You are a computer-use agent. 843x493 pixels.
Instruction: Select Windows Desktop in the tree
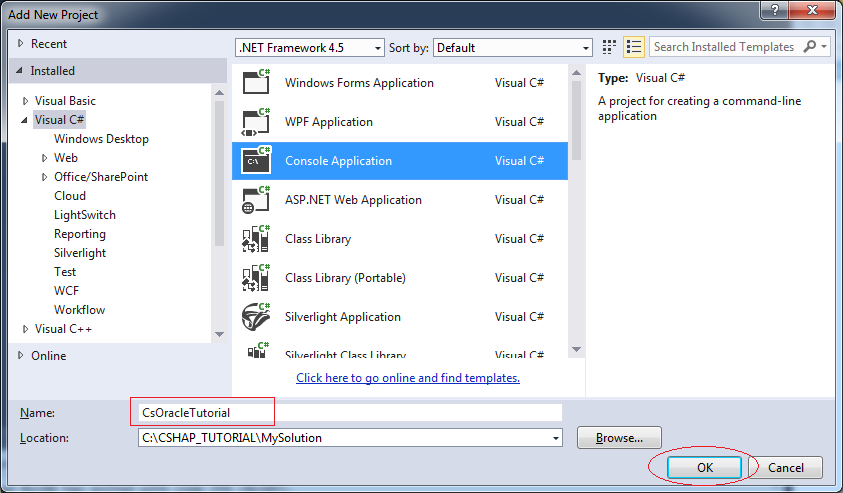[101, 139]
